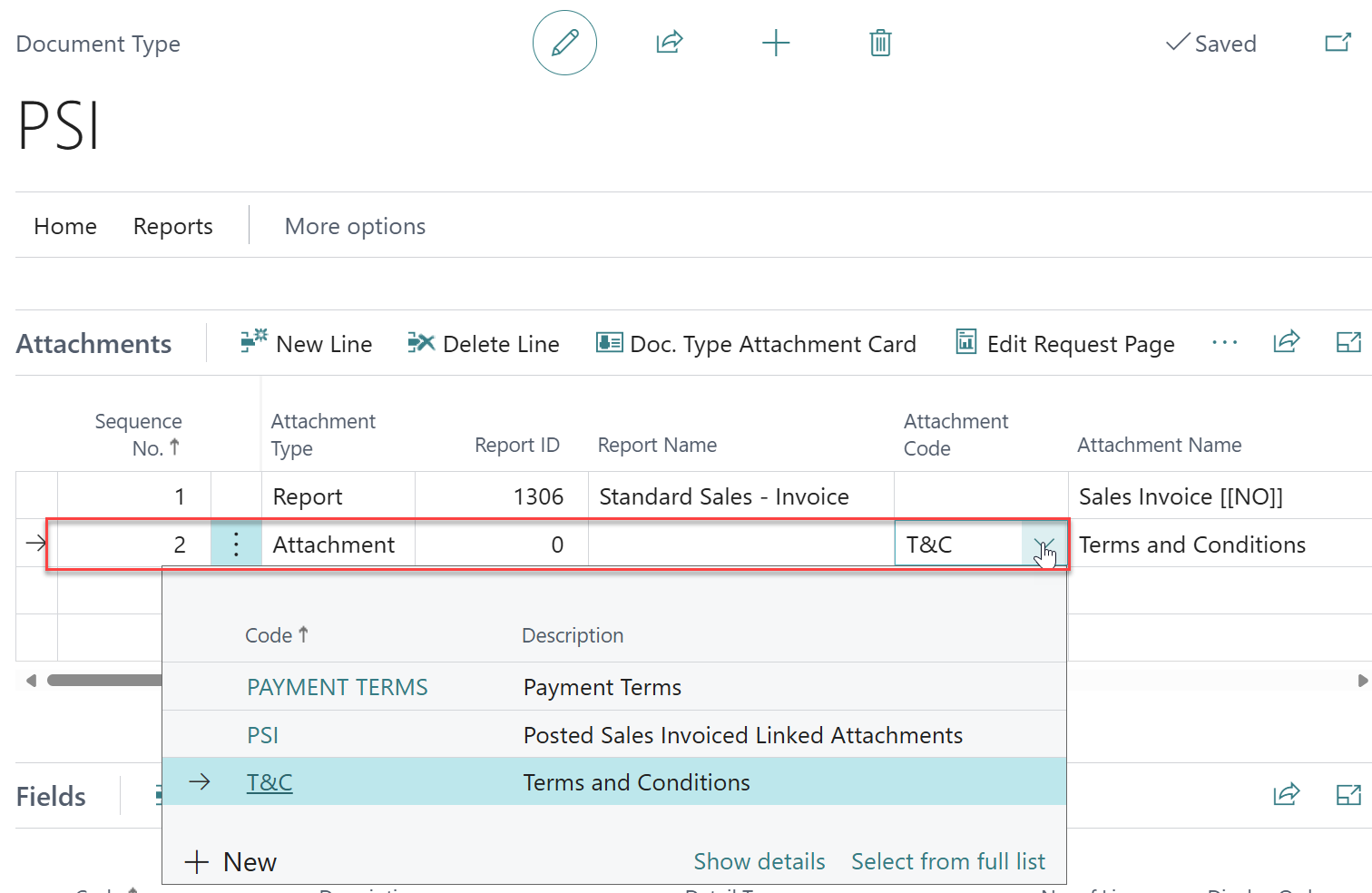The width and height of the screenshot is (1372, 893).
Task: Toggle sort on the Code column header
Action: [x=277, y=634]
